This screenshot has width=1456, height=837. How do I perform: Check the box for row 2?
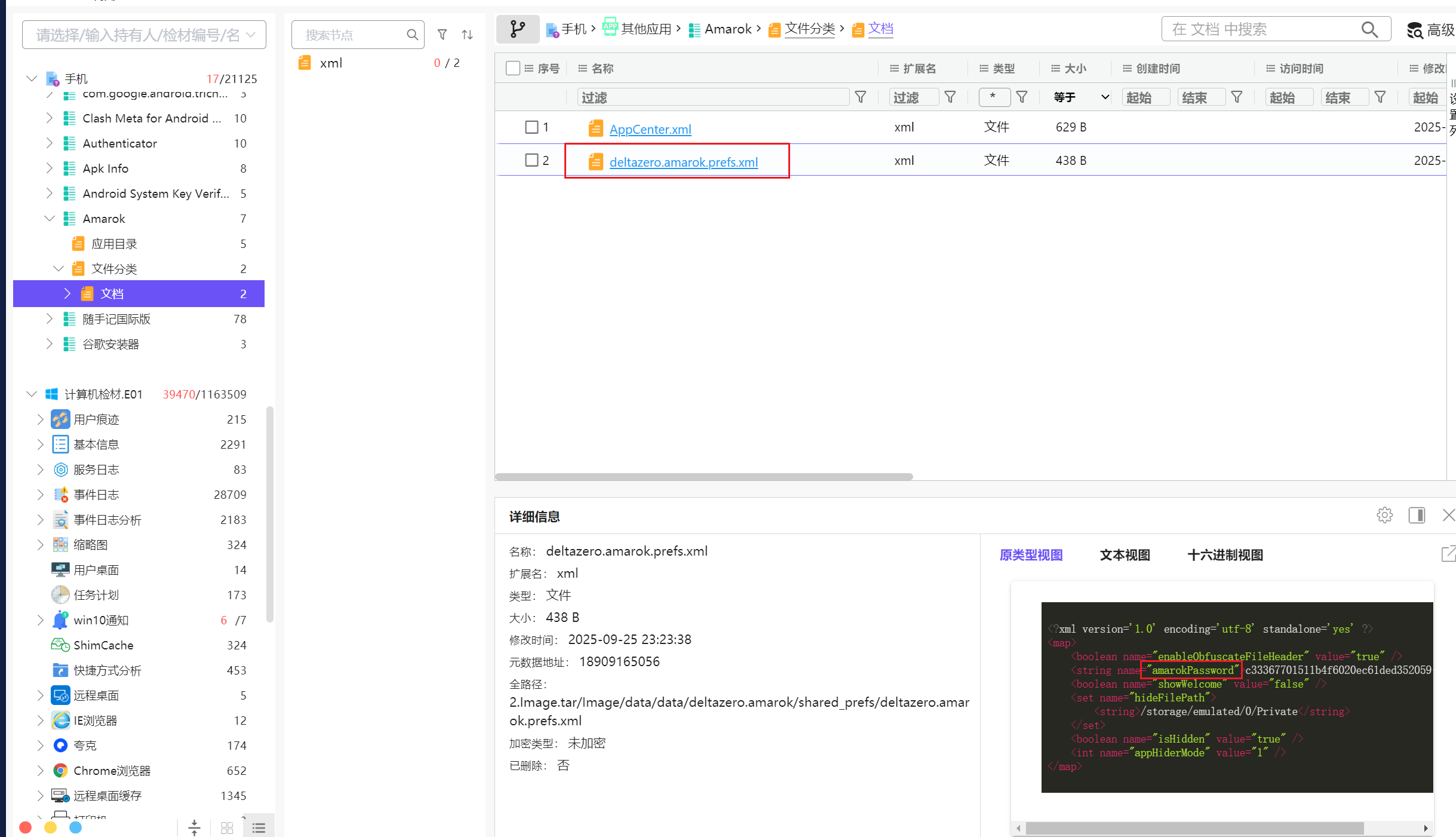tap(531, 160)
